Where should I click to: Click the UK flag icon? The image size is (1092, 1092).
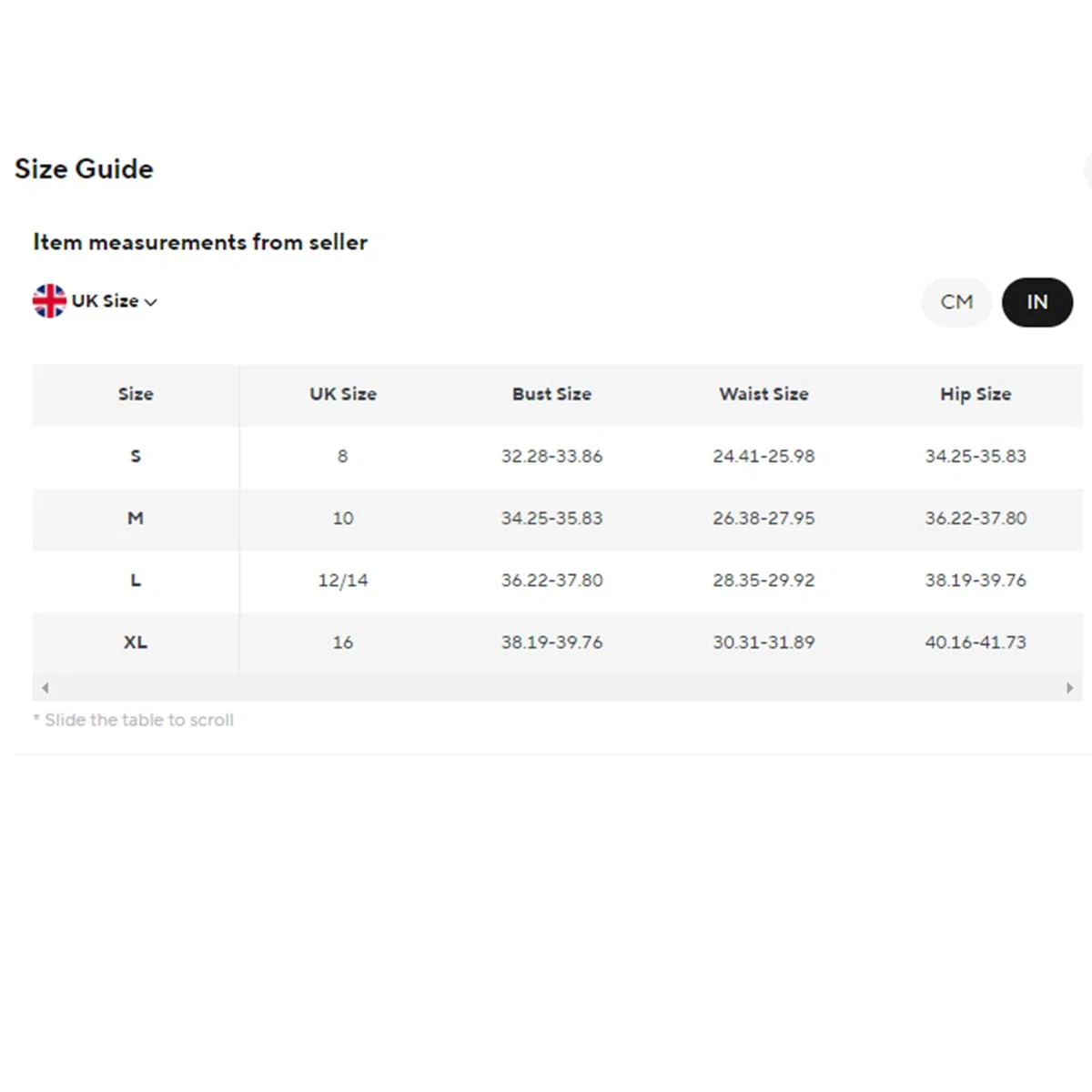pos(49,301)
